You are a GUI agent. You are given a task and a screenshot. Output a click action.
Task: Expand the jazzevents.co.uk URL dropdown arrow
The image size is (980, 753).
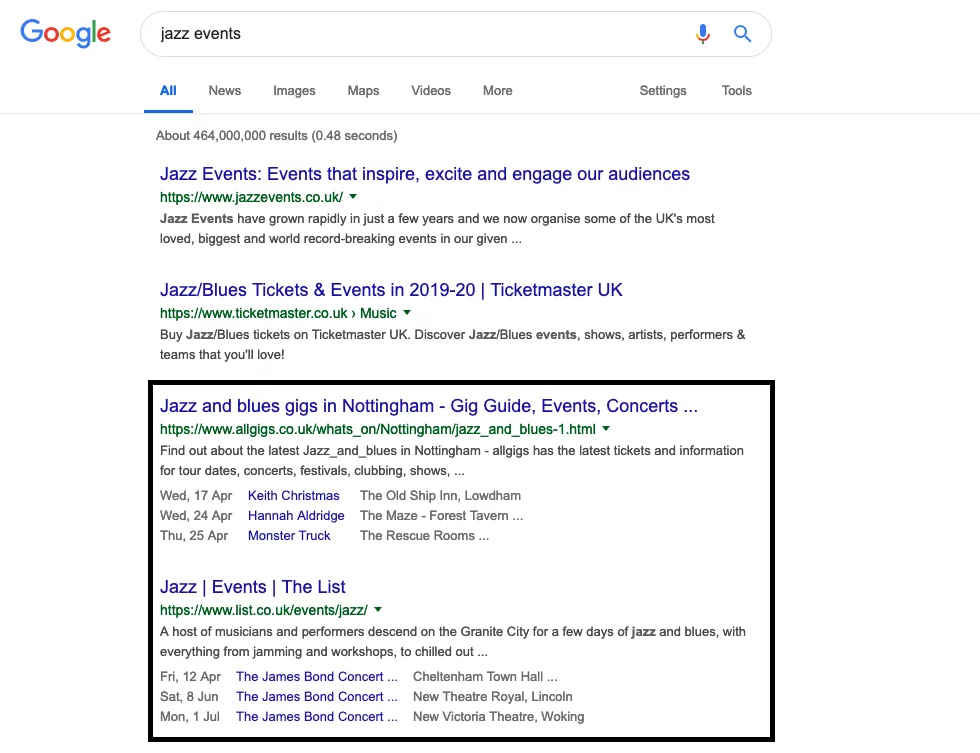coord(353,197)
